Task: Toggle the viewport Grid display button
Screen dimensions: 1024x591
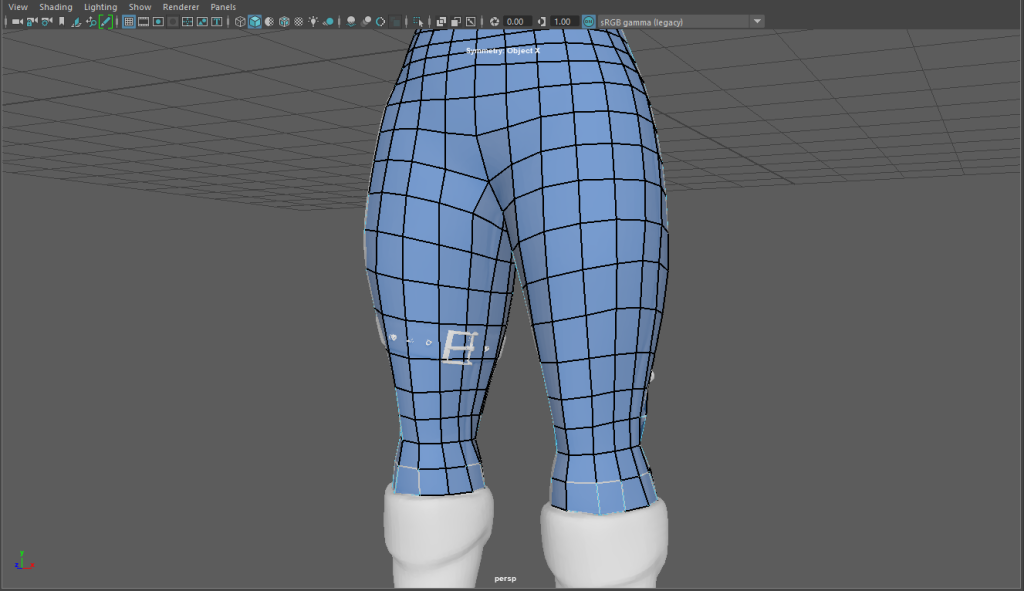Action: (x=129, y=21)
